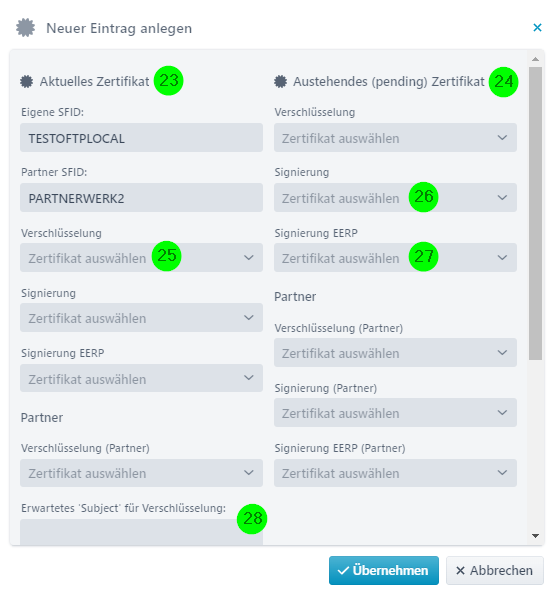Viewport: 554px width, 594px height.
Task: Click the scrollbar up arrow
Action: 535,59
